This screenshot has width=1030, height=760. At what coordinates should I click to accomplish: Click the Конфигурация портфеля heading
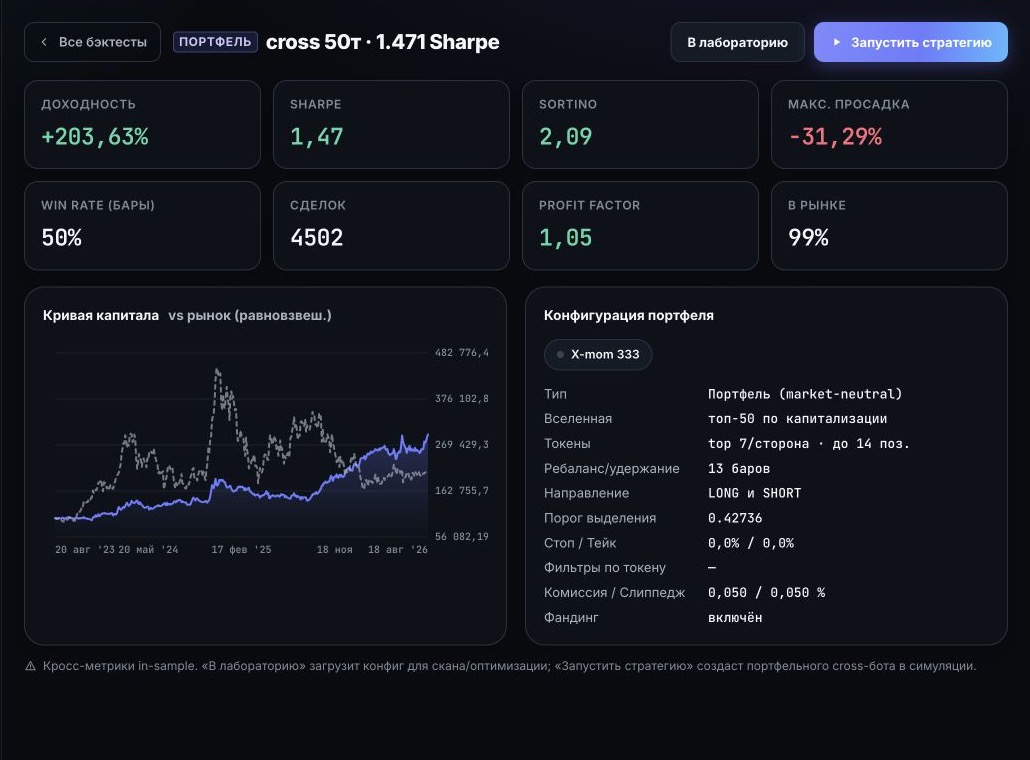(629, 315)
